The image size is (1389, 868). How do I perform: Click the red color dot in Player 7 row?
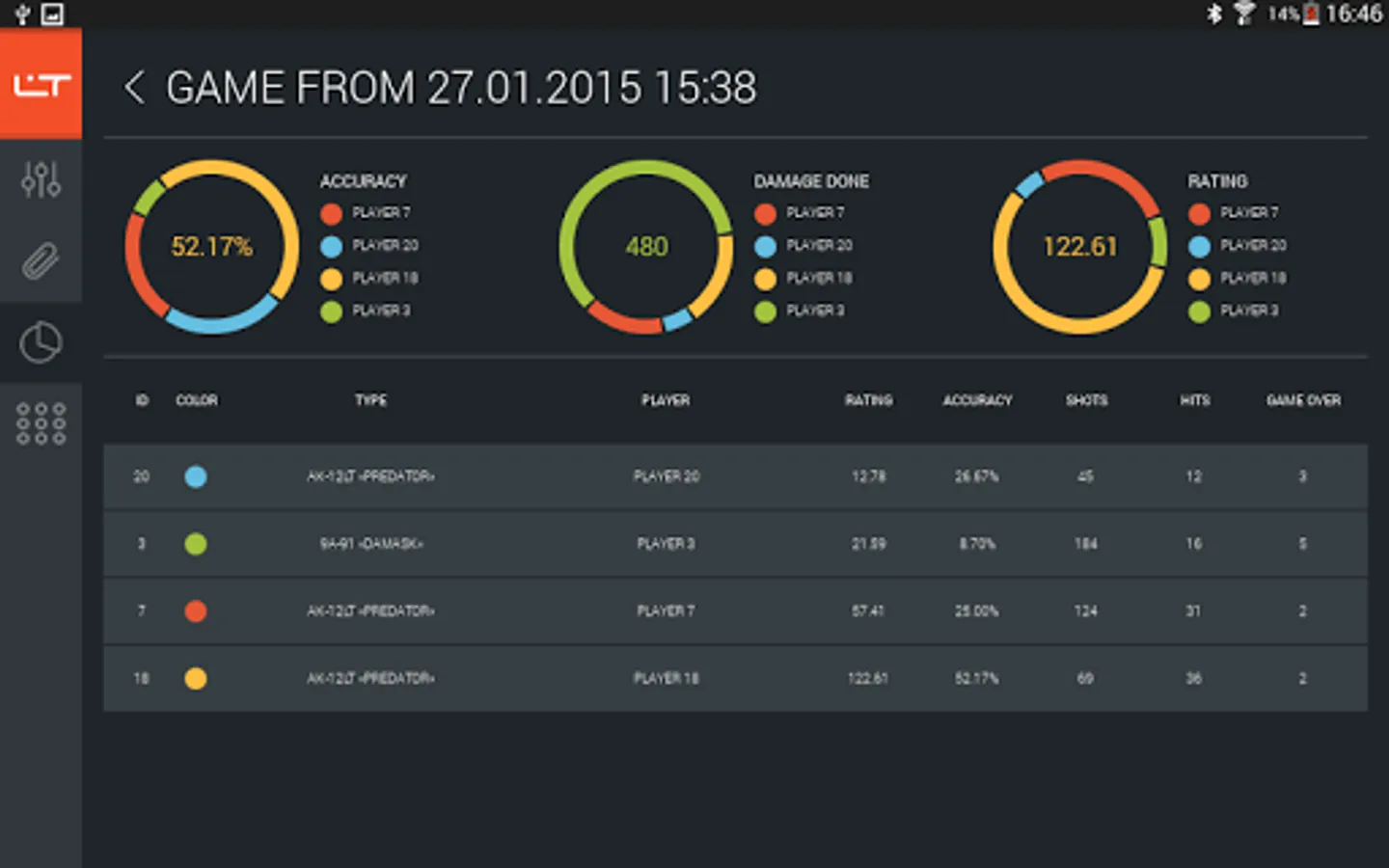point(196,611)
